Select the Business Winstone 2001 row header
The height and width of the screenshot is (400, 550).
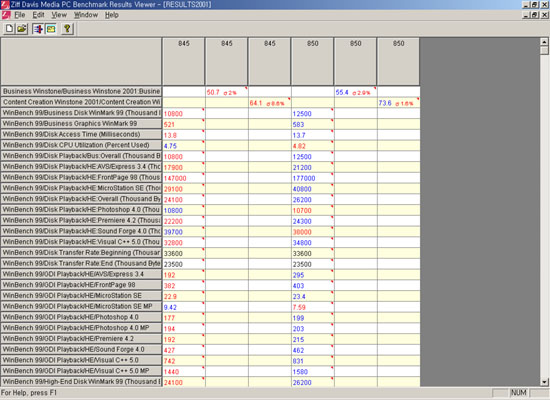[81, 91]
